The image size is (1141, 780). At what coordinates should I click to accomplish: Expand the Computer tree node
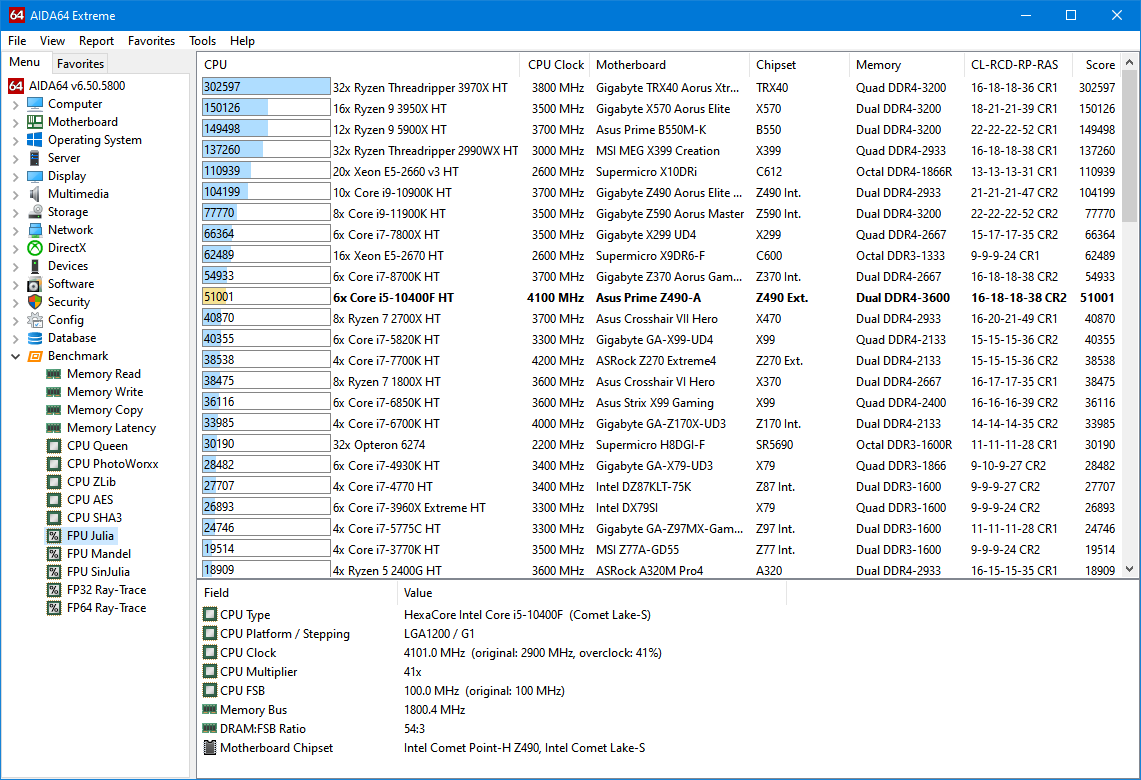tap(15, 104)
